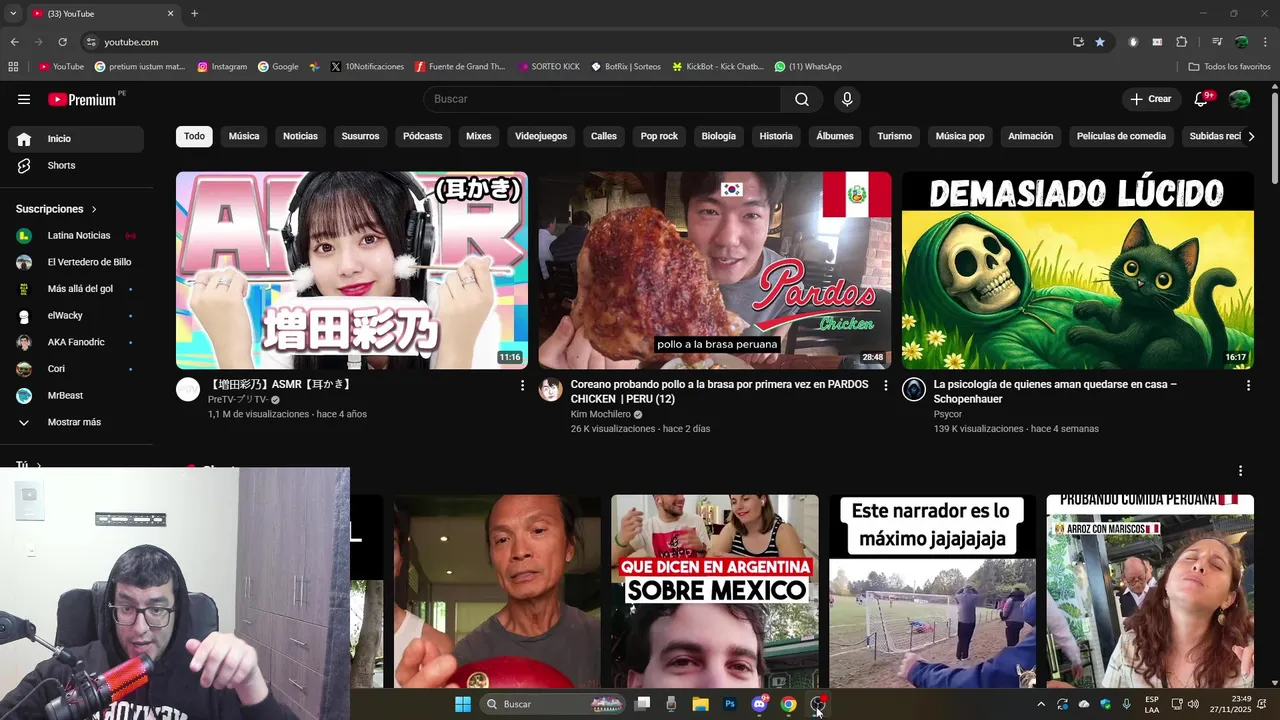Open Discord from the taskbar

pos(759,704)
